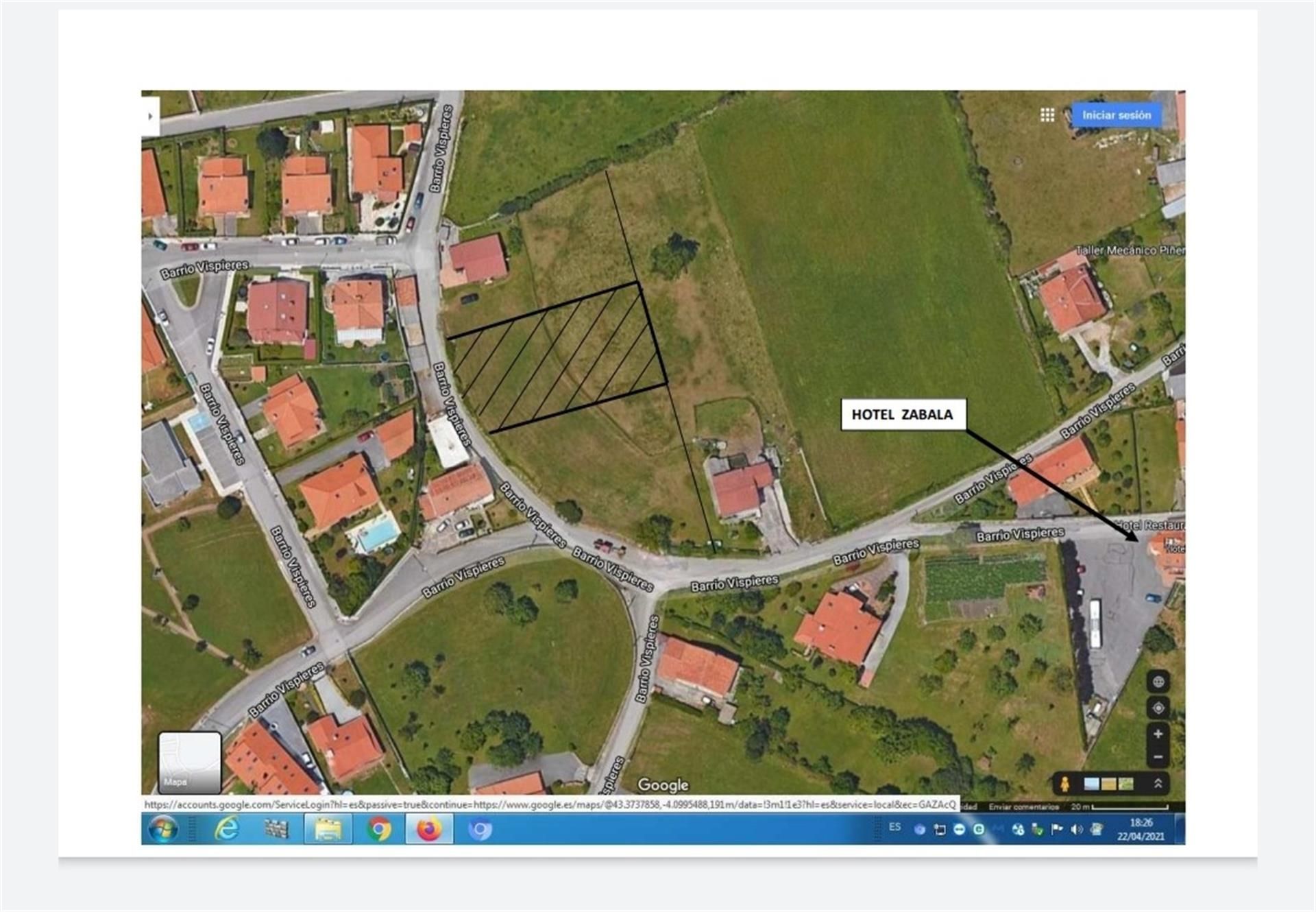Toggle the globe view button
1316x912 pixels.
[1158, 682]
